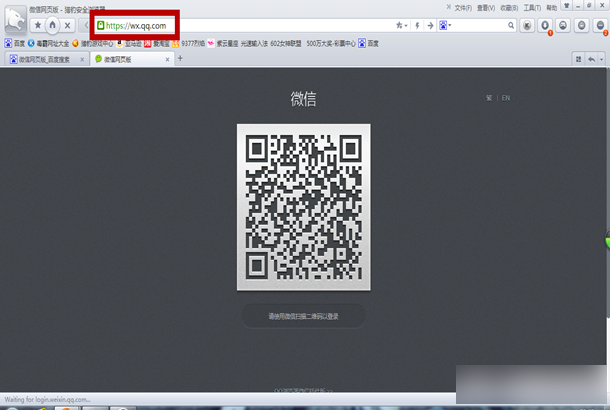Switch page language to EN
Screen dimensions: 610x410
point(506,98)
